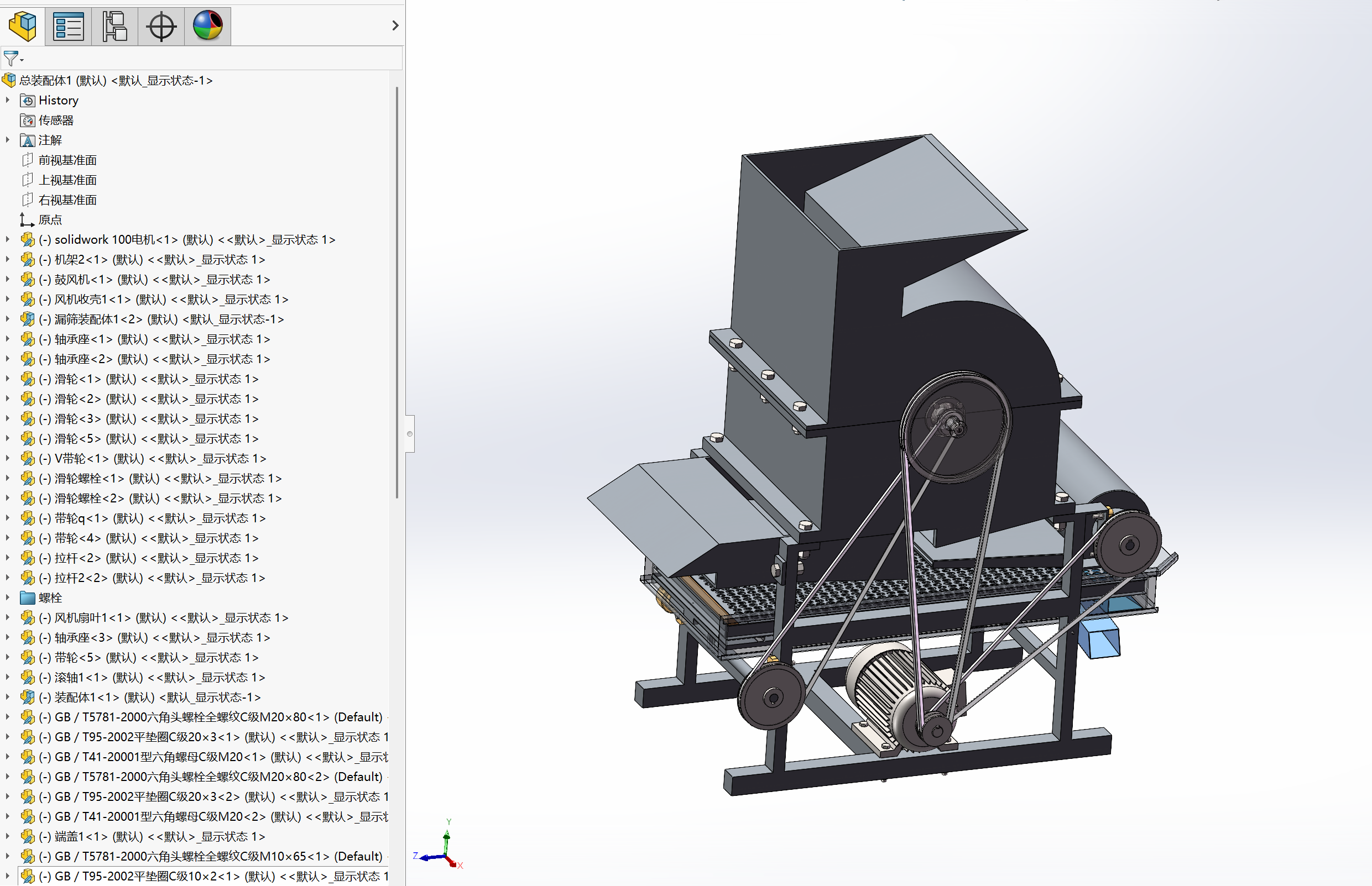Click the panel collapse handle on the splitter
The image size is (1372, 886).
click(409, 433)
